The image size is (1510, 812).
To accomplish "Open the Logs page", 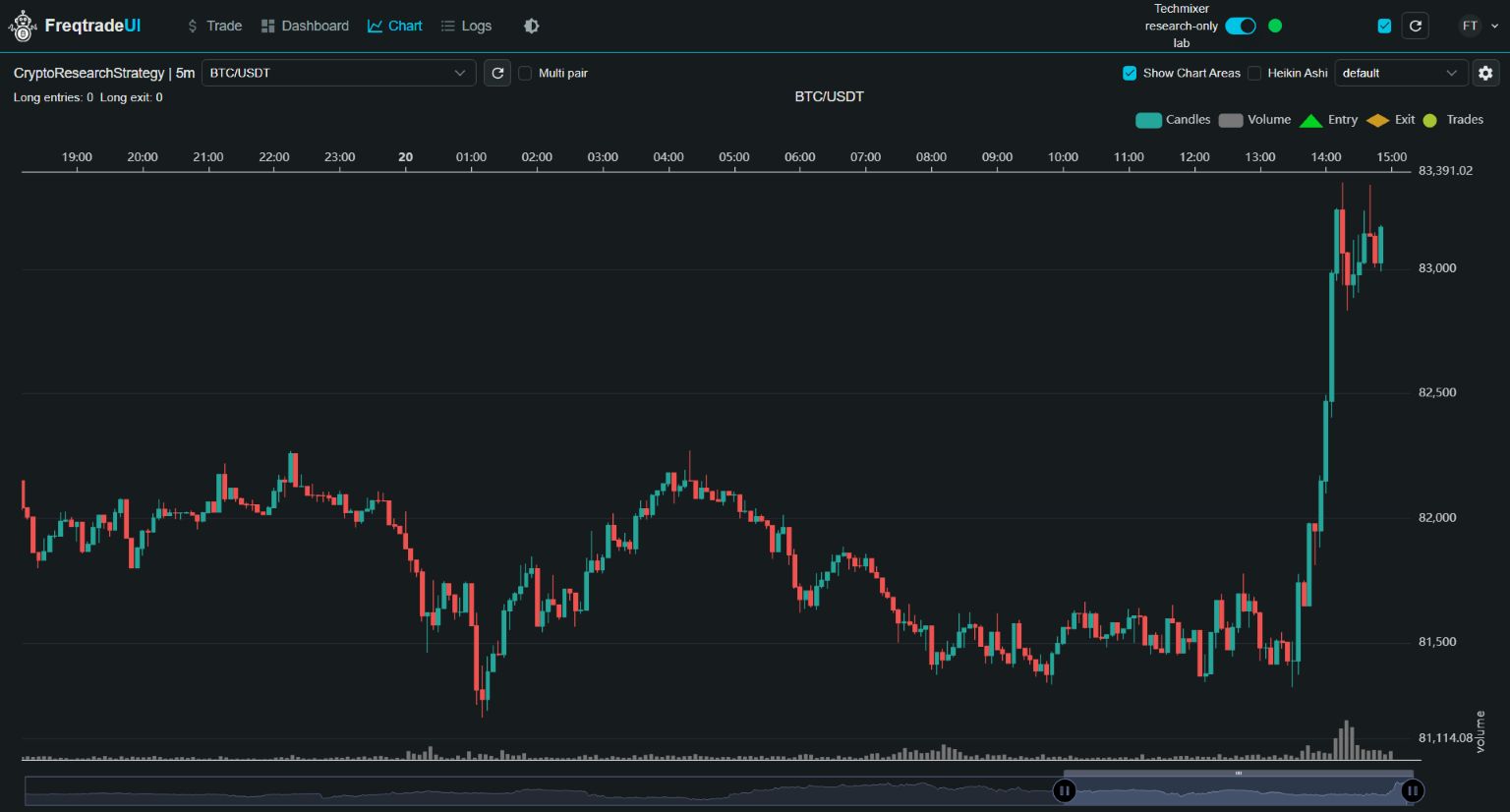I will pyautogui.click(x=466, y=26).
